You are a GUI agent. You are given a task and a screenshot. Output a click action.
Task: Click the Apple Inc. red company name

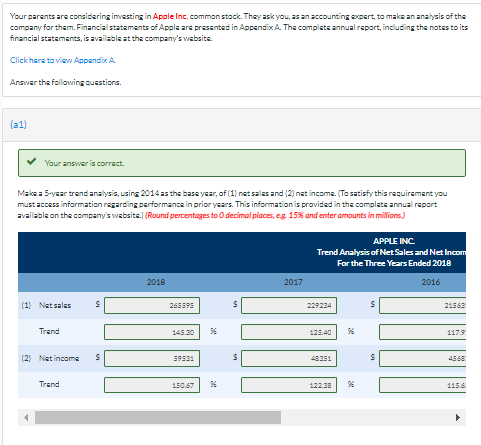click(170, 16)
